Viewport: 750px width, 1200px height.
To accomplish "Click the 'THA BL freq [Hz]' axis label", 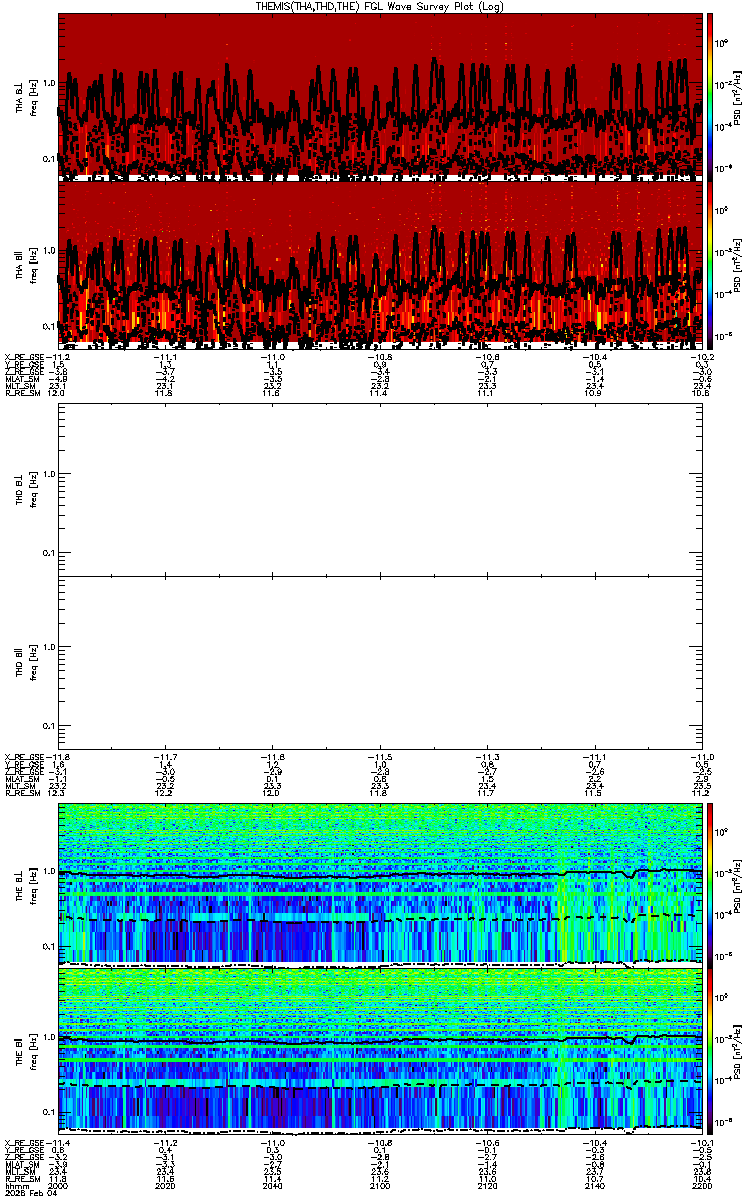I will [x=27, y=97].
